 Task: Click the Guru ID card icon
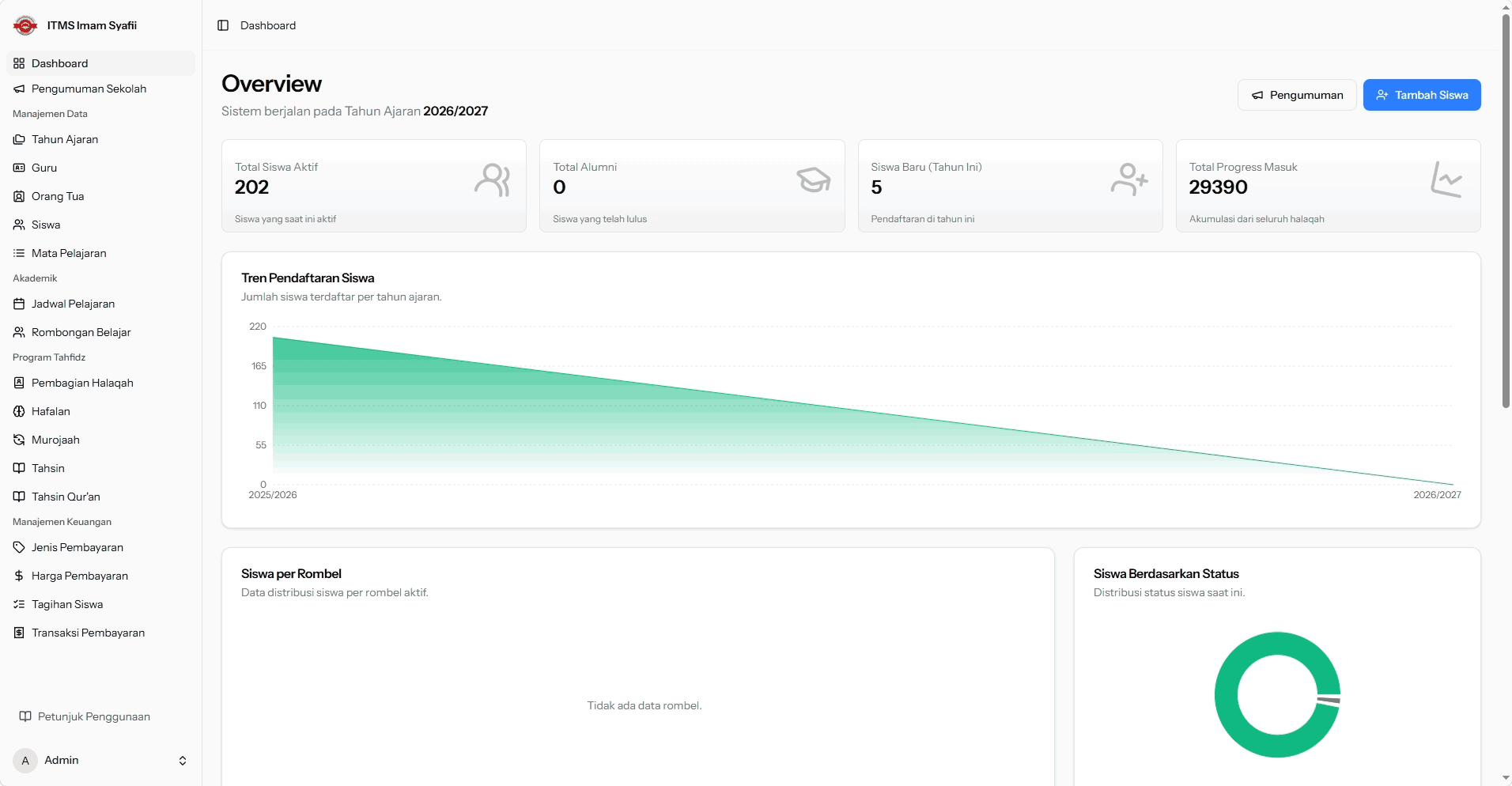coord(19,168)
